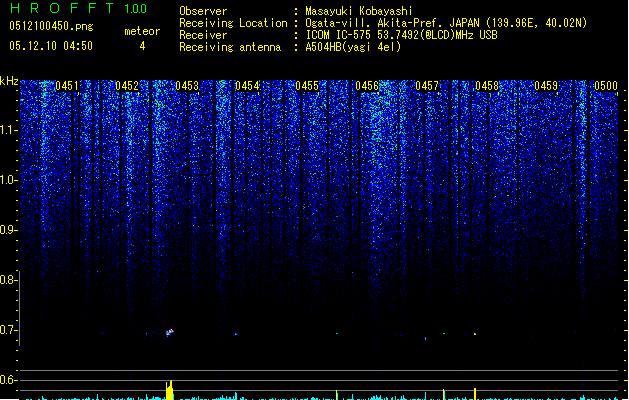This screenshot has width=629, height=400.
Task: Click the Receiver label
Action: 203,35
